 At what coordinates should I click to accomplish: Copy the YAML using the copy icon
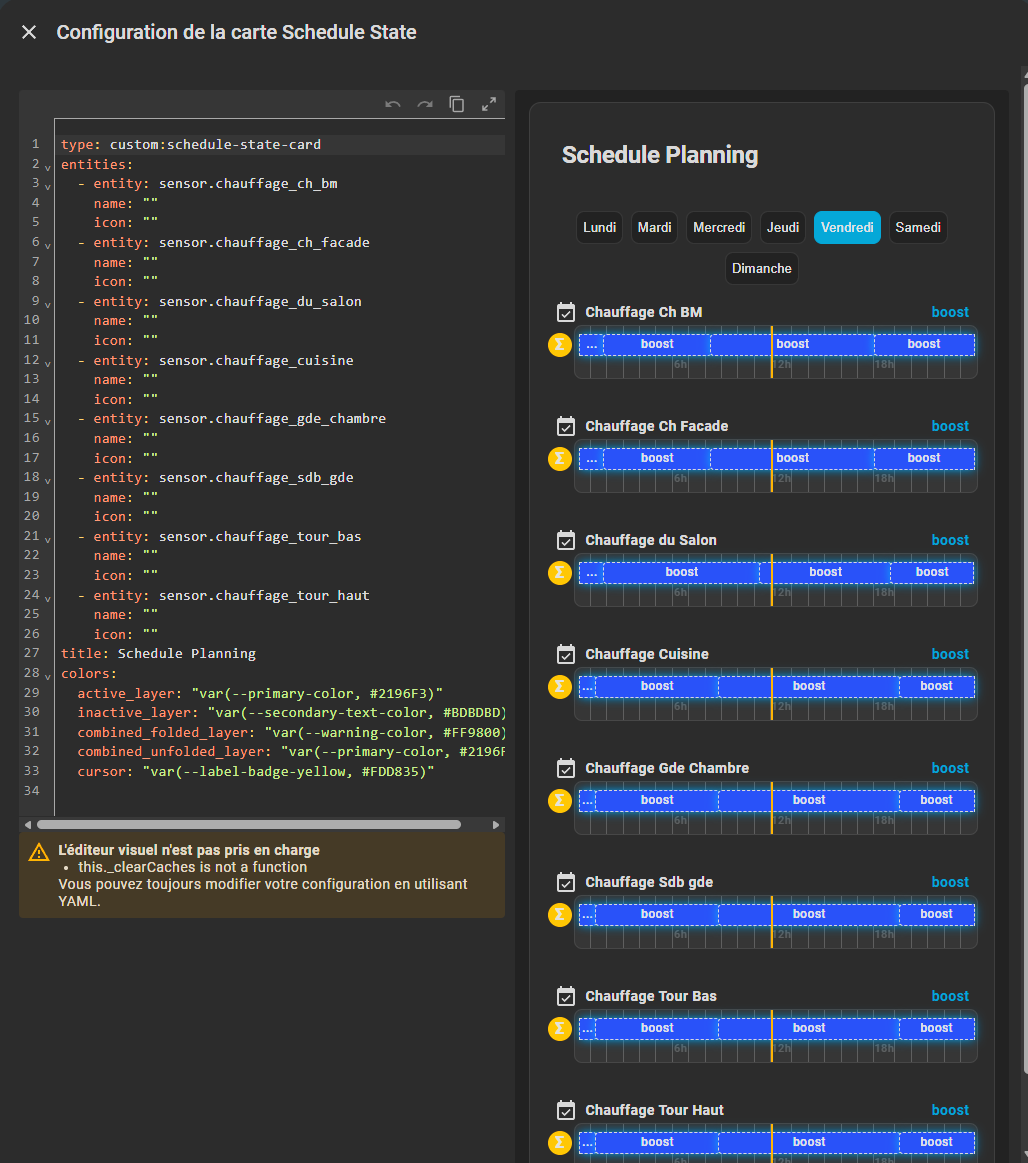457,104
